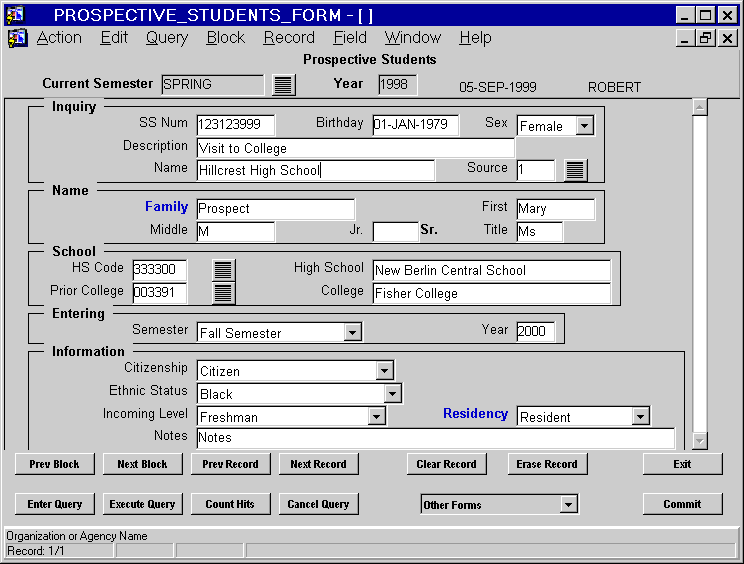Expand the Other Forms dropdown
The image size is (744, 564).
(x=568, y=504)
